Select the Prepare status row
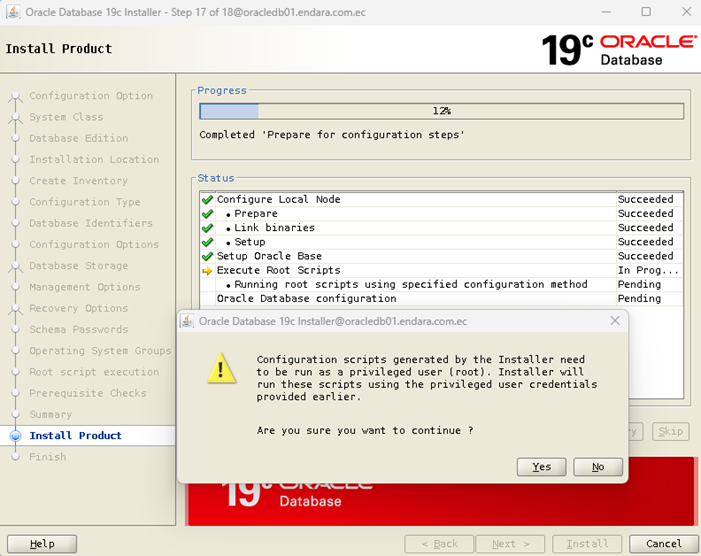The image size is (701, 556). pos(441,214)
